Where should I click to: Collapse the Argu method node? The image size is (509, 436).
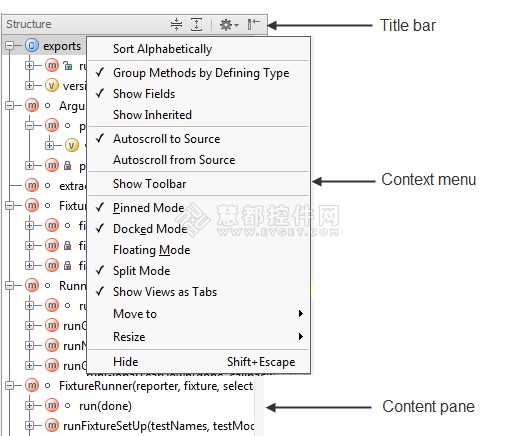click(x=10, y=106)
